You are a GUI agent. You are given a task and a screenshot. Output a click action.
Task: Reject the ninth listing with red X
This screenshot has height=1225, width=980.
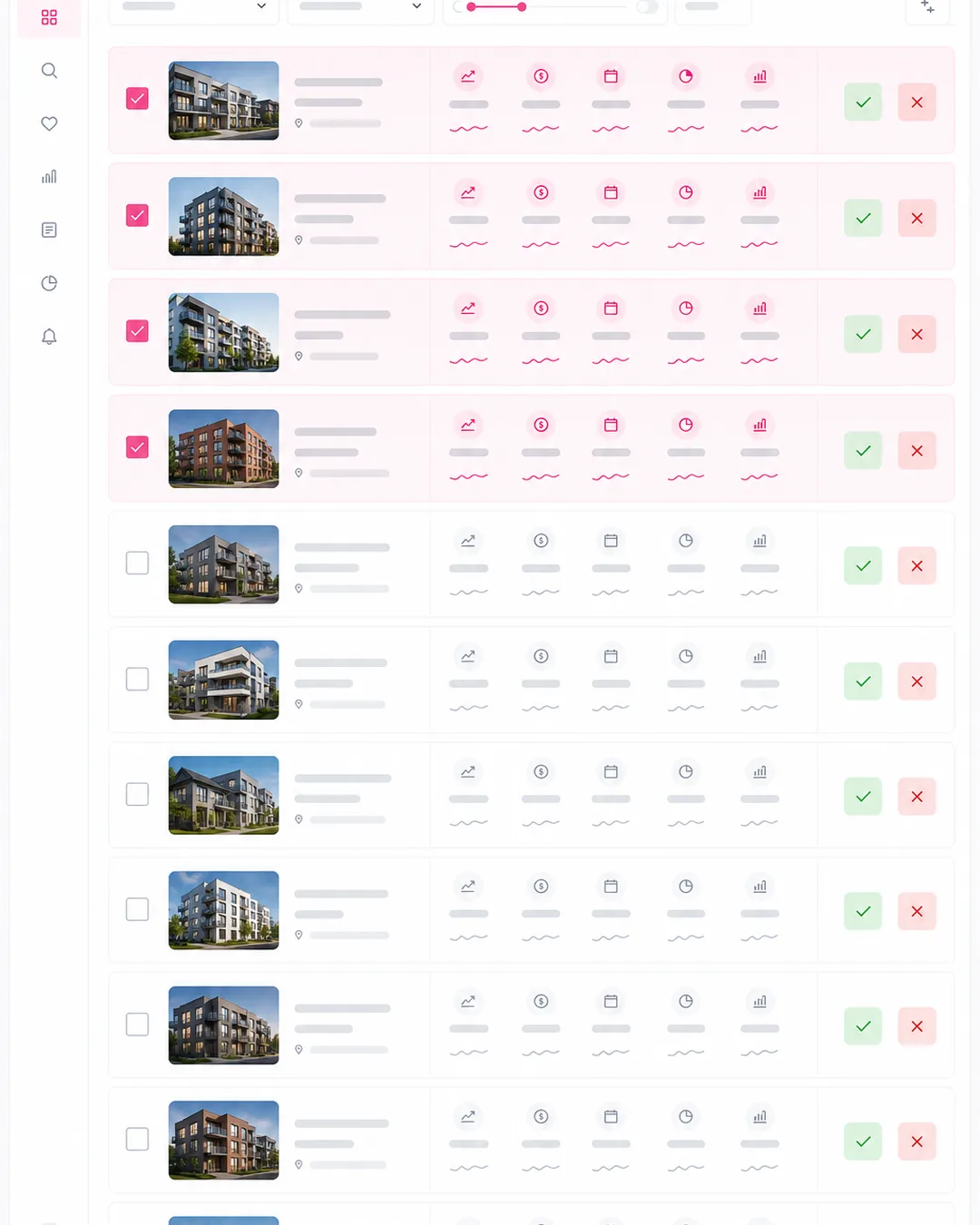pyautogui.click(x=916, y=1026)
